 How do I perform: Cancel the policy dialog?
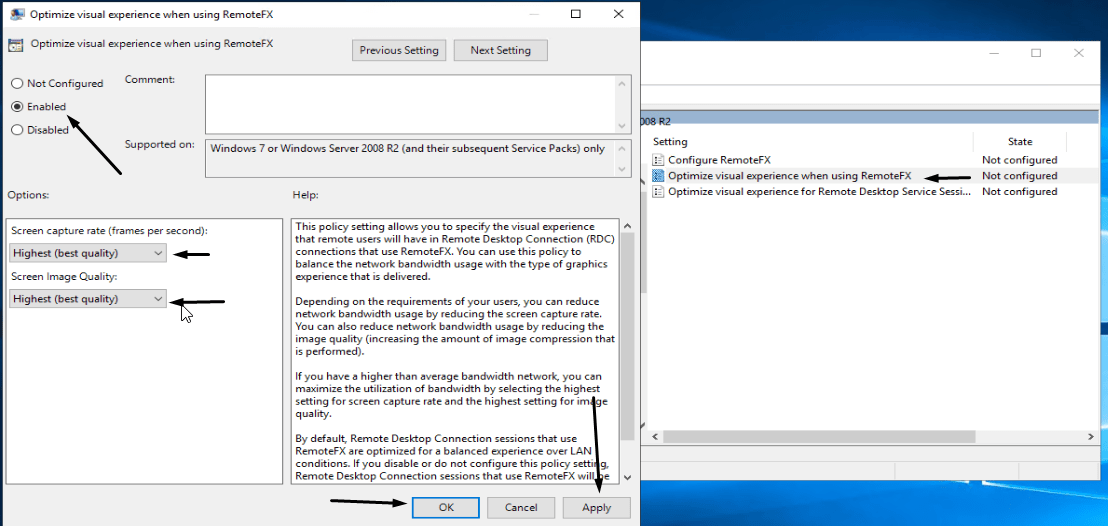coord(520,508)
